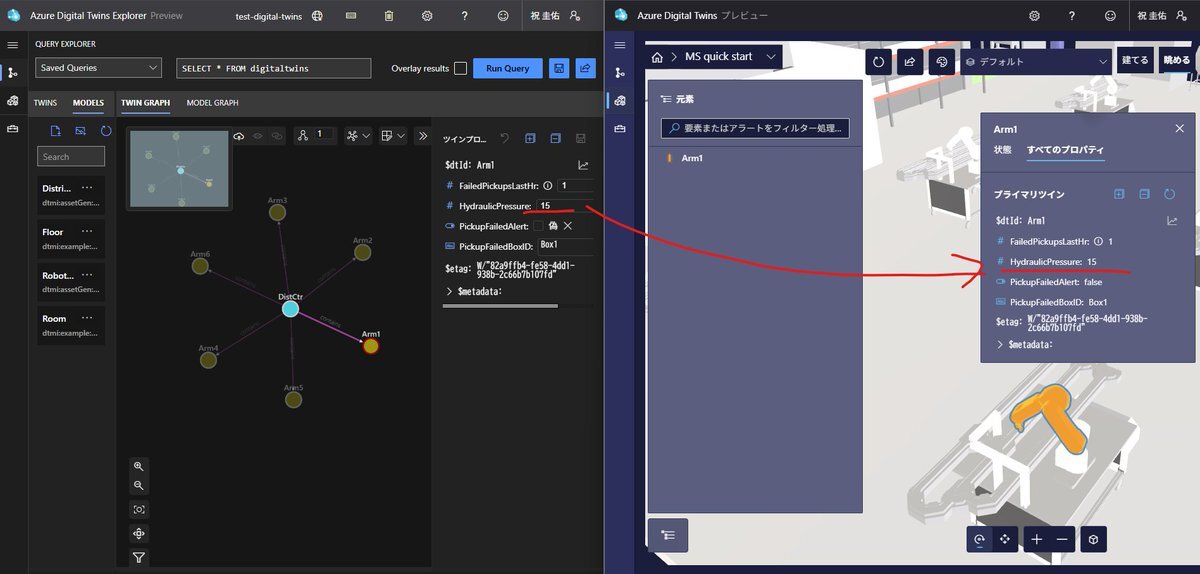Screen dimensions: 1200x574
Task: Open keyboard shortcuts icon in Explorer header
Action: [351, 16]
